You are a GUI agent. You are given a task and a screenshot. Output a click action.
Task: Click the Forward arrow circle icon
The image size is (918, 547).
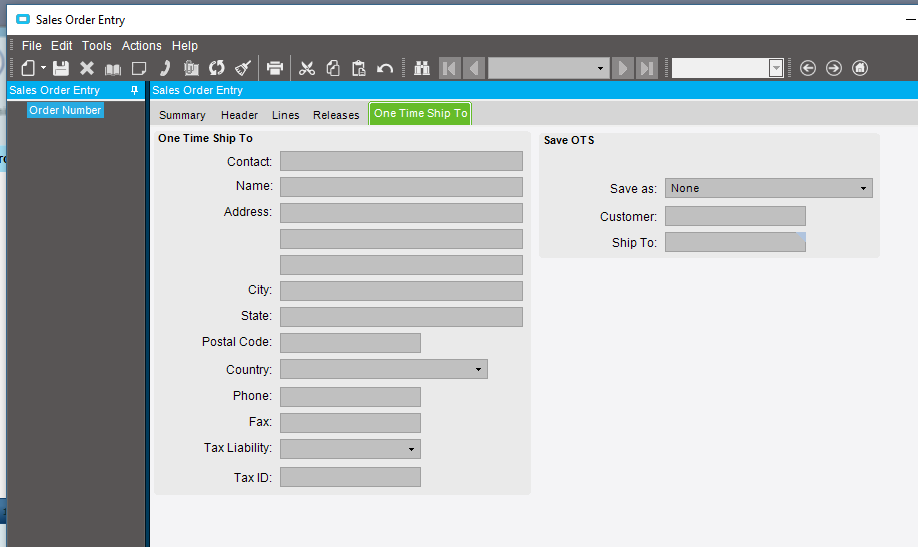[834, 69]
